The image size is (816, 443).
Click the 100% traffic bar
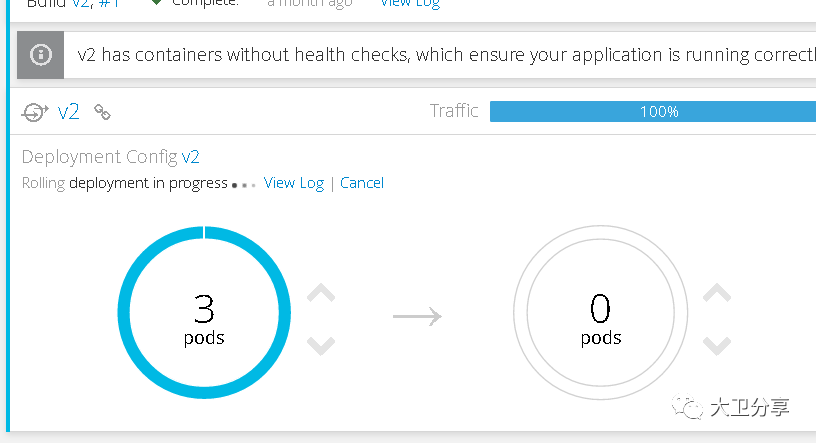click(x=653, y=111)
